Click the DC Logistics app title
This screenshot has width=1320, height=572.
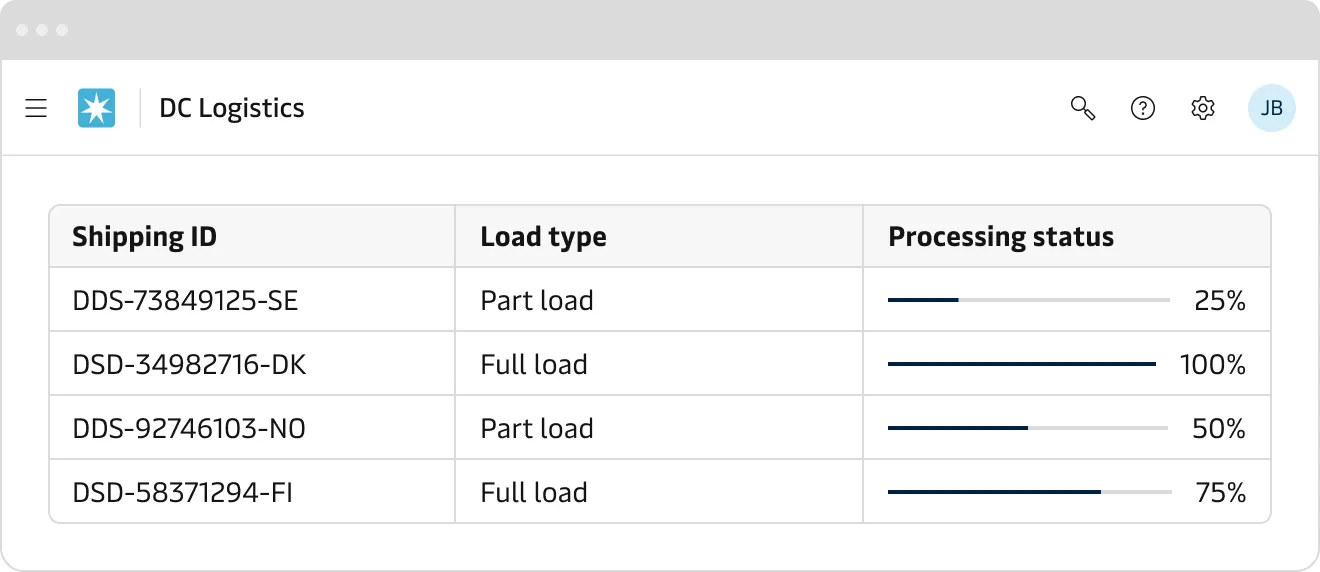coord(232,108)
